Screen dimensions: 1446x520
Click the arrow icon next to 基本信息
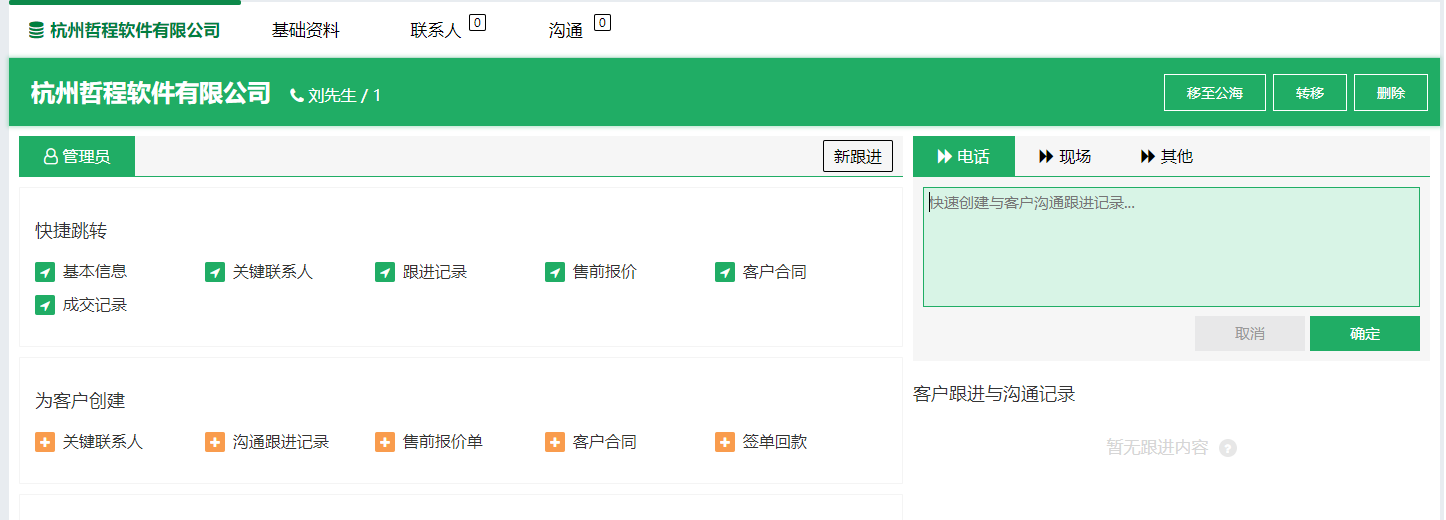[x=45, y=272]
